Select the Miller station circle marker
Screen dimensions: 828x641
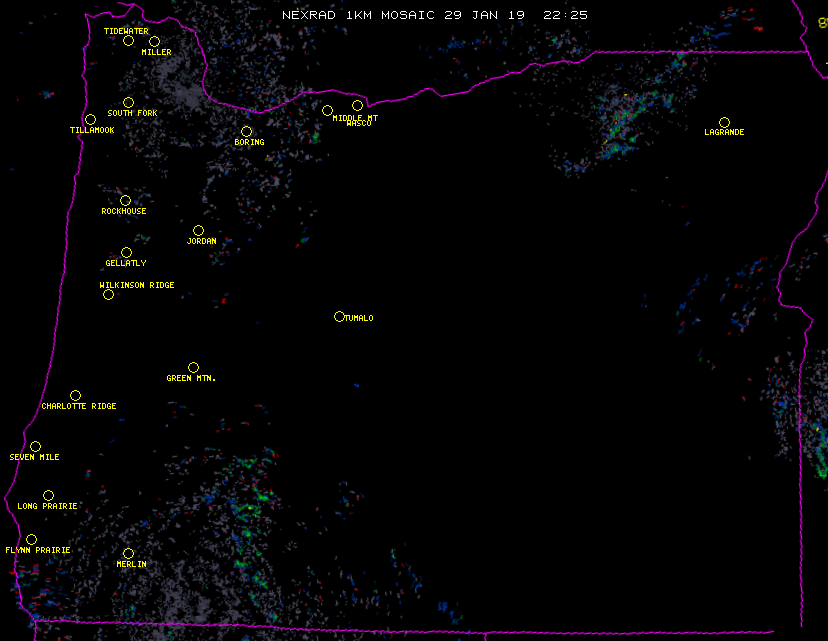click(154, 41)
